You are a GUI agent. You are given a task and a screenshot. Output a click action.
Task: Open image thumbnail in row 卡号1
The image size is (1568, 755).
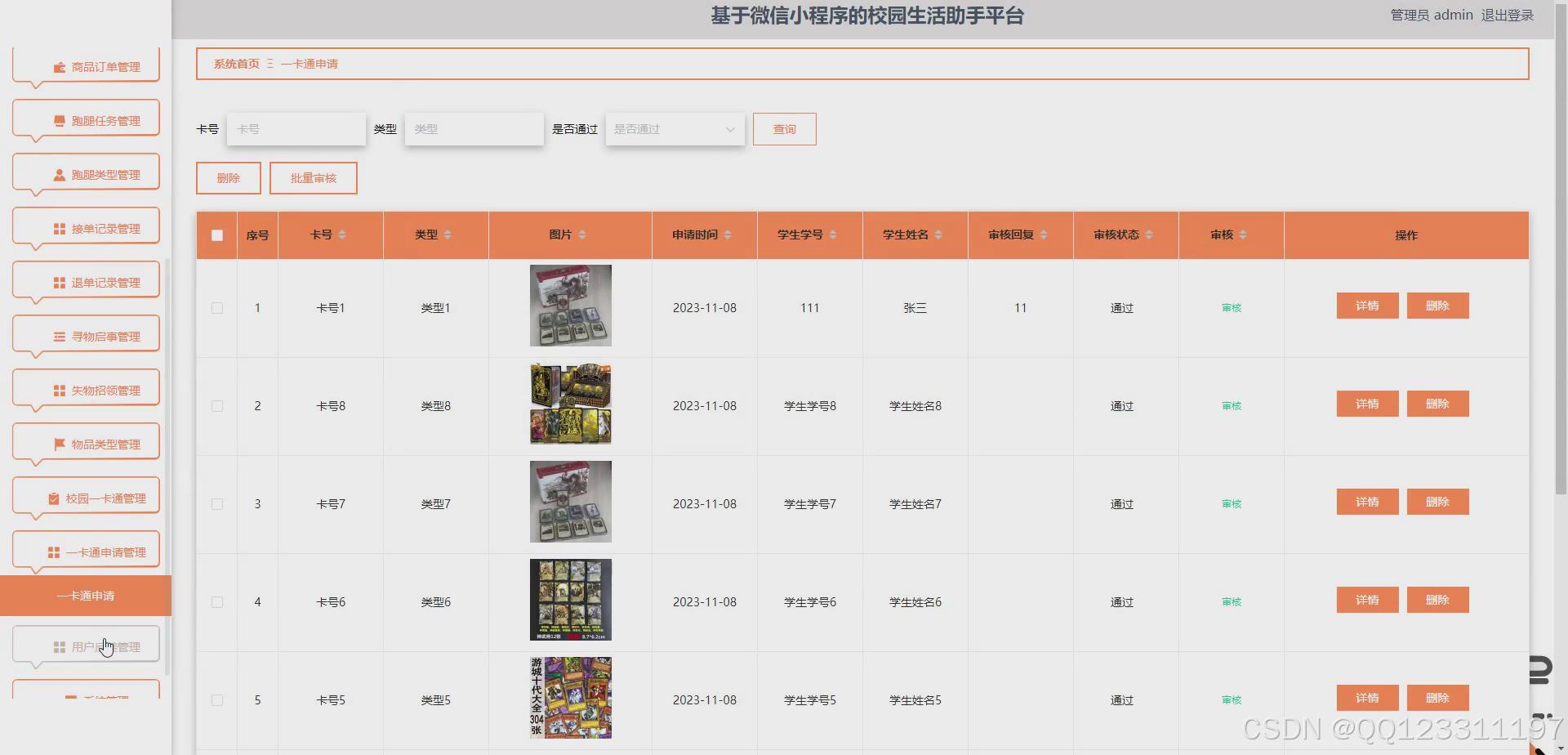[x=571, y=306]
